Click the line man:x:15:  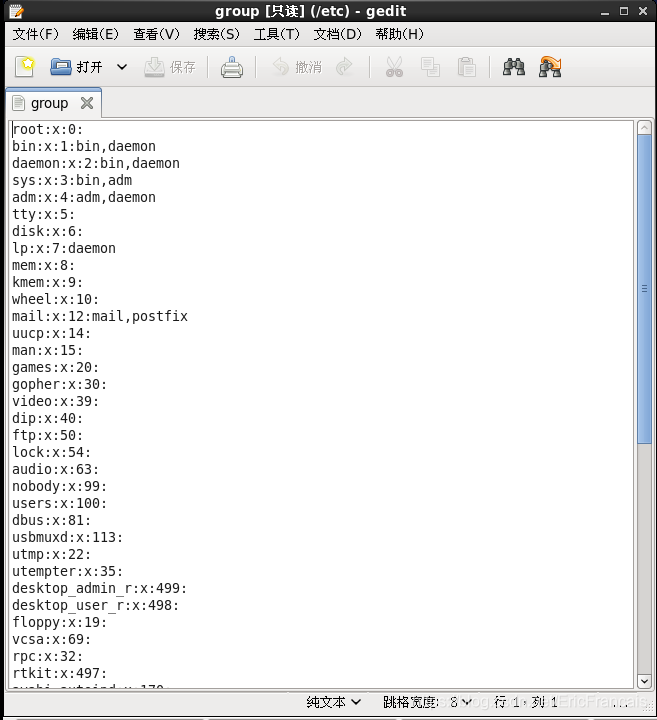coord(48,350)
